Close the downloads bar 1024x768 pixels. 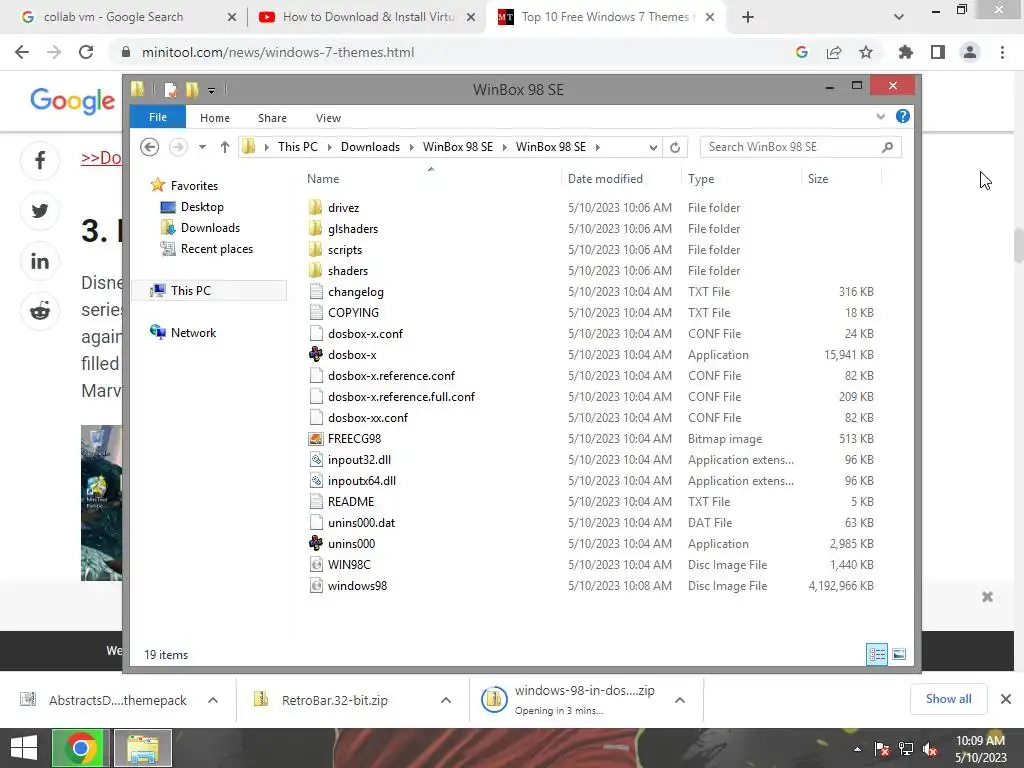click(x=1006, y=699)
